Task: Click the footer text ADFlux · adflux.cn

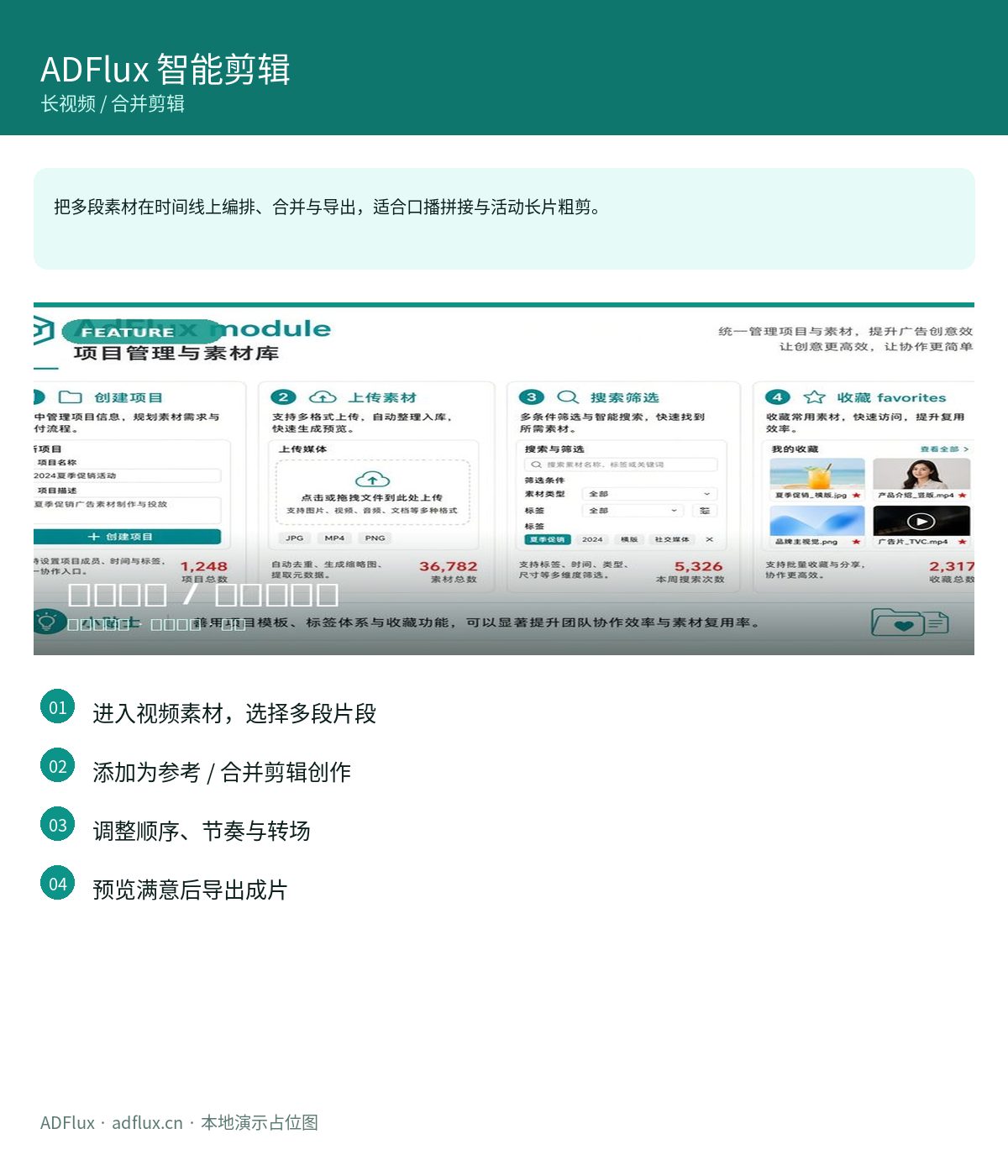Action: (112, 1122)
